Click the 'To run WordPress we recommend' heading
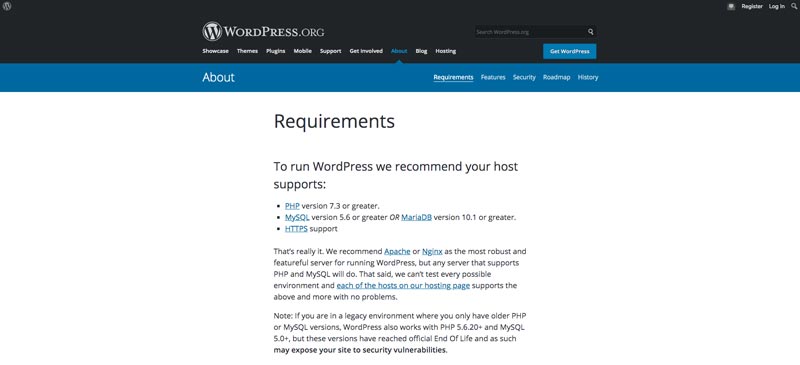This screenshot has width=800, height=365. click(396, 175)
